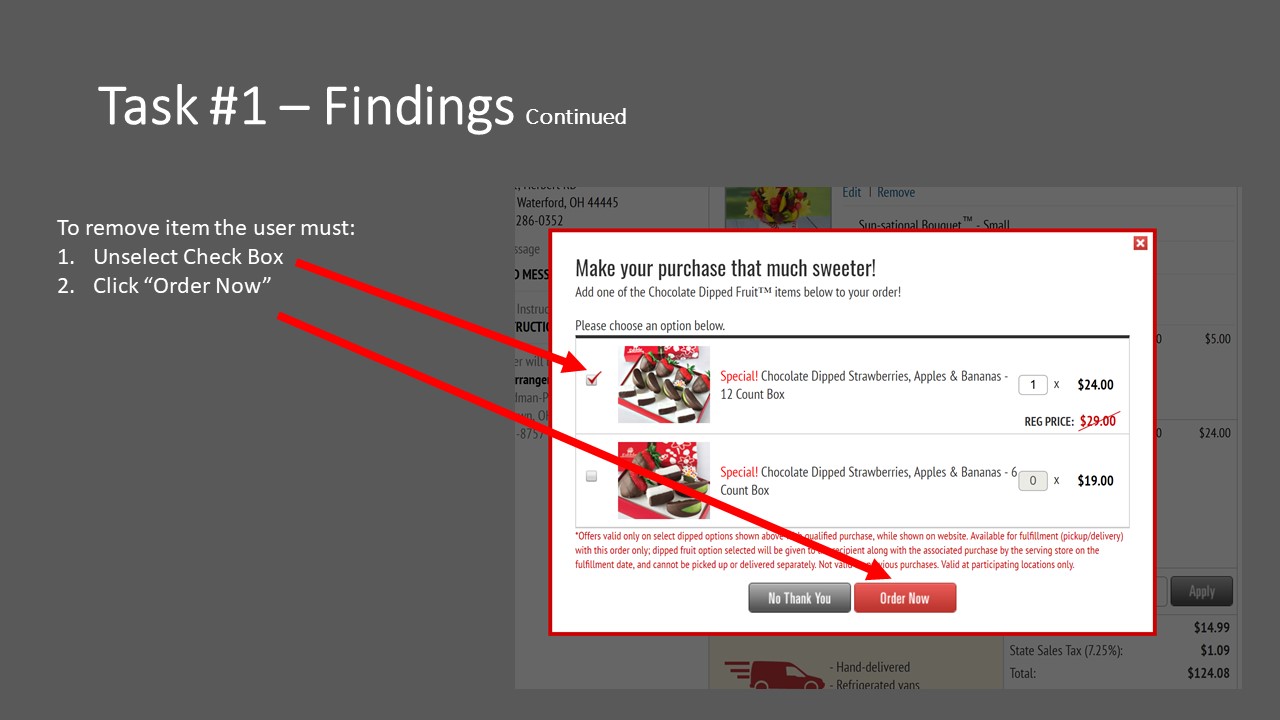Click the No Thank You button
The height and width of the screenshot is (720, 1280).
pos(799,598)
